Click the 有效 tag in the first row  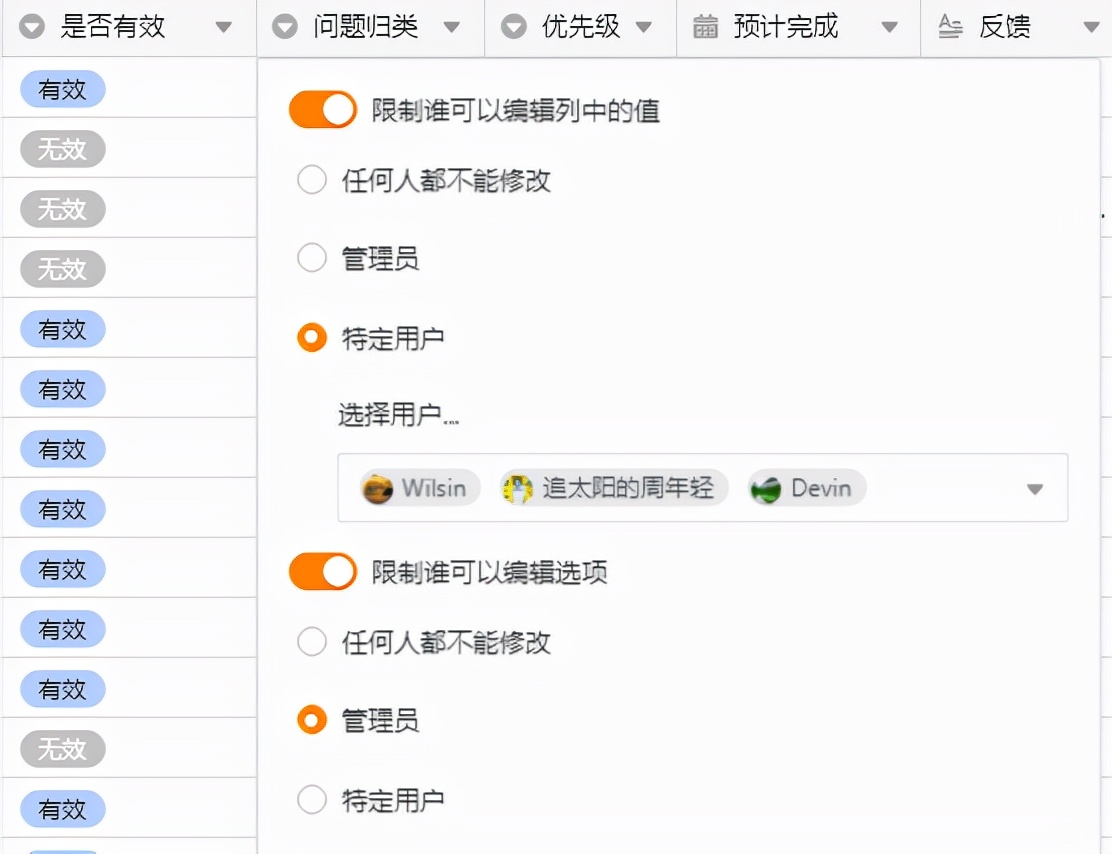click(x=62, y=89)
